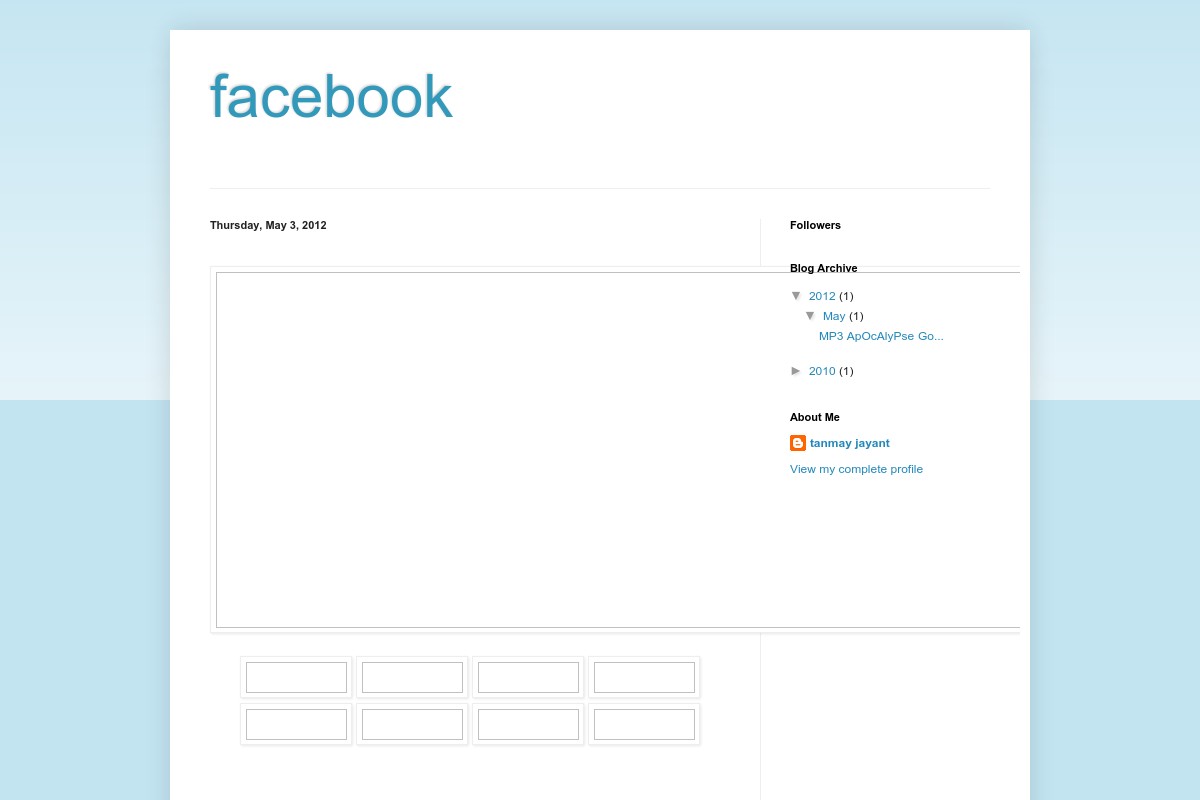This screenshot has width=1200, height=800.
Task: Click the Followers heading
Action: (815, 225)
